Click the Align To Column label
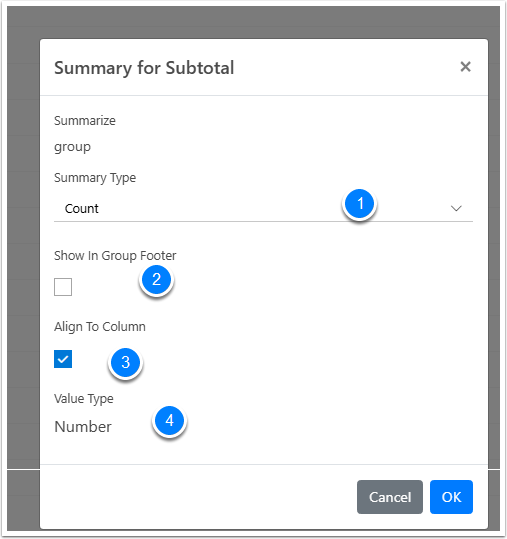507x539 pixels. click(x=100, y=327)
